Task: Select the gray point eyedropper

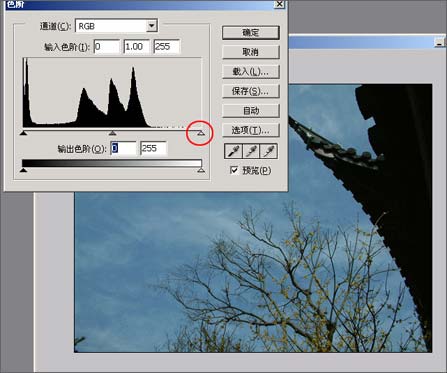Action: [251, 152]
